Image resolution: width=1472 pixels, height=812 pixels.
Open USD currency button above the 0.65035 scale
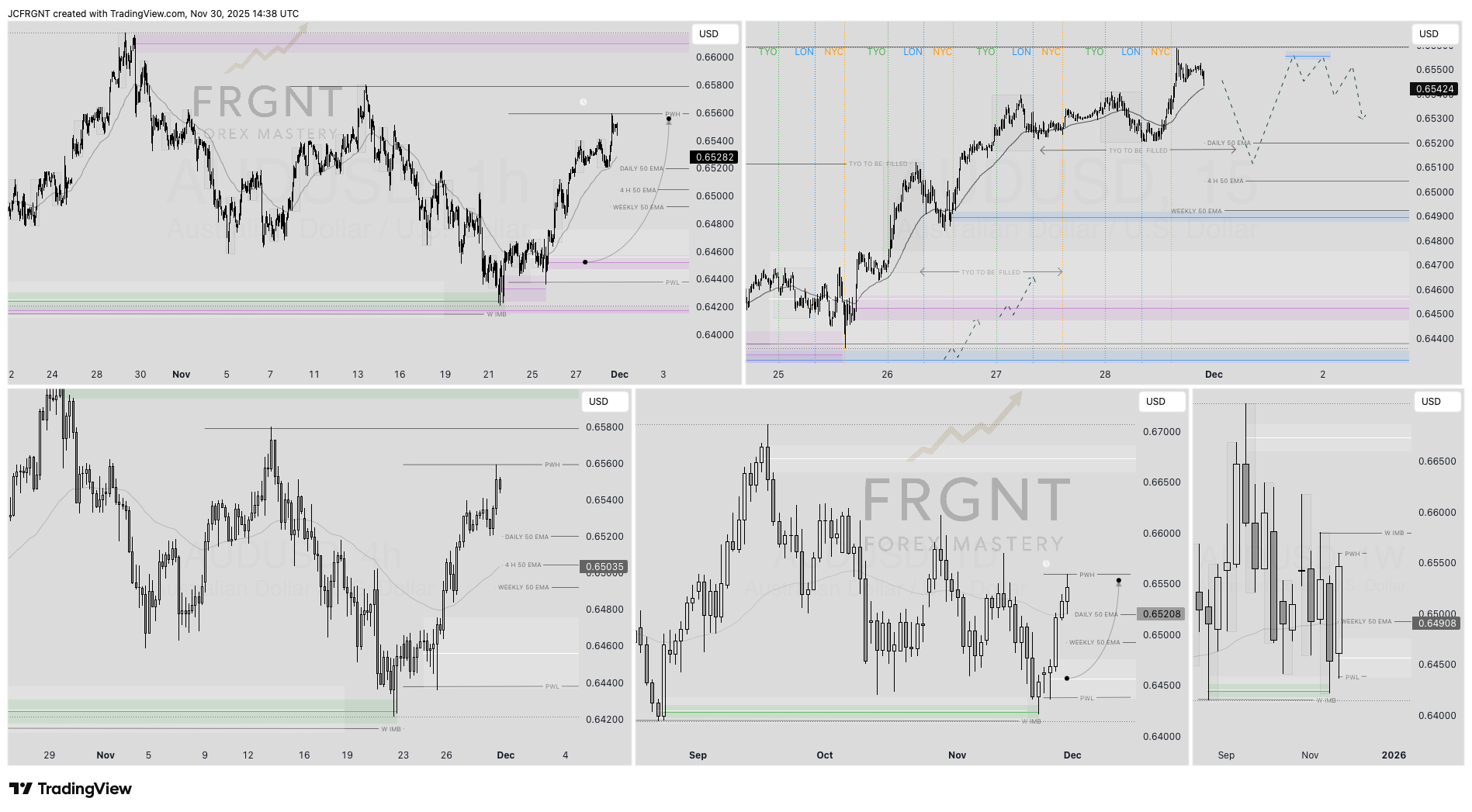pyautogui.click(x=604, y=402)
